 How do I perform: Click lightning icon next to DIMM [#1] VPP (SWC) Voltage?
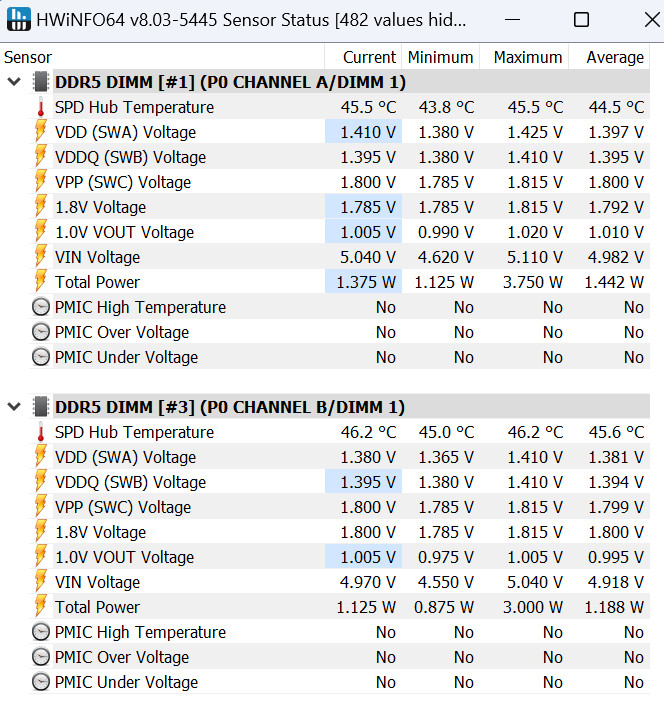pyautogui.click(x=41, y=181)
